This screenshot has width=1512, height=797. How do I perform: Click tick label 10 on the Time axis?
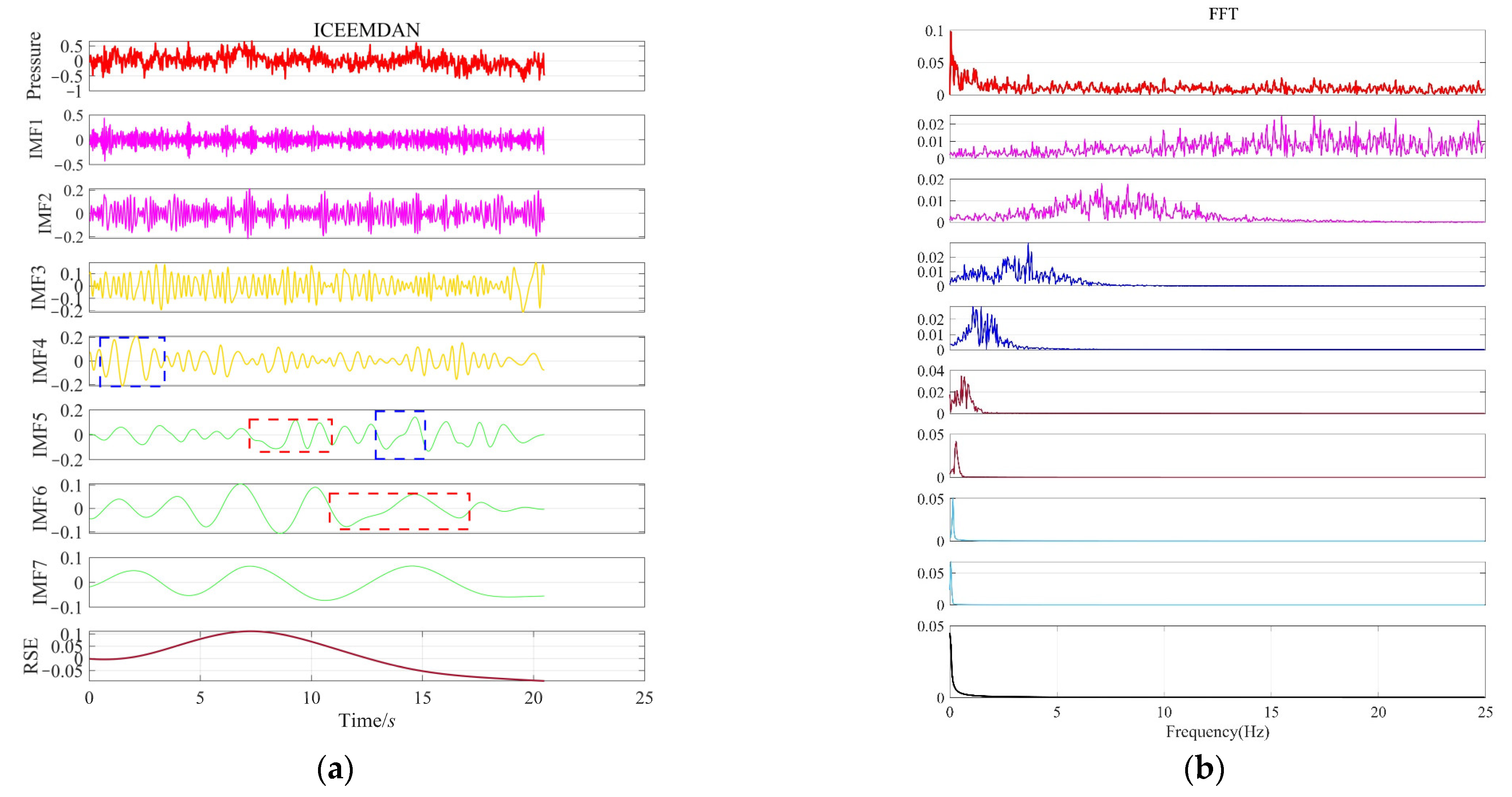(x=311, y=698)
